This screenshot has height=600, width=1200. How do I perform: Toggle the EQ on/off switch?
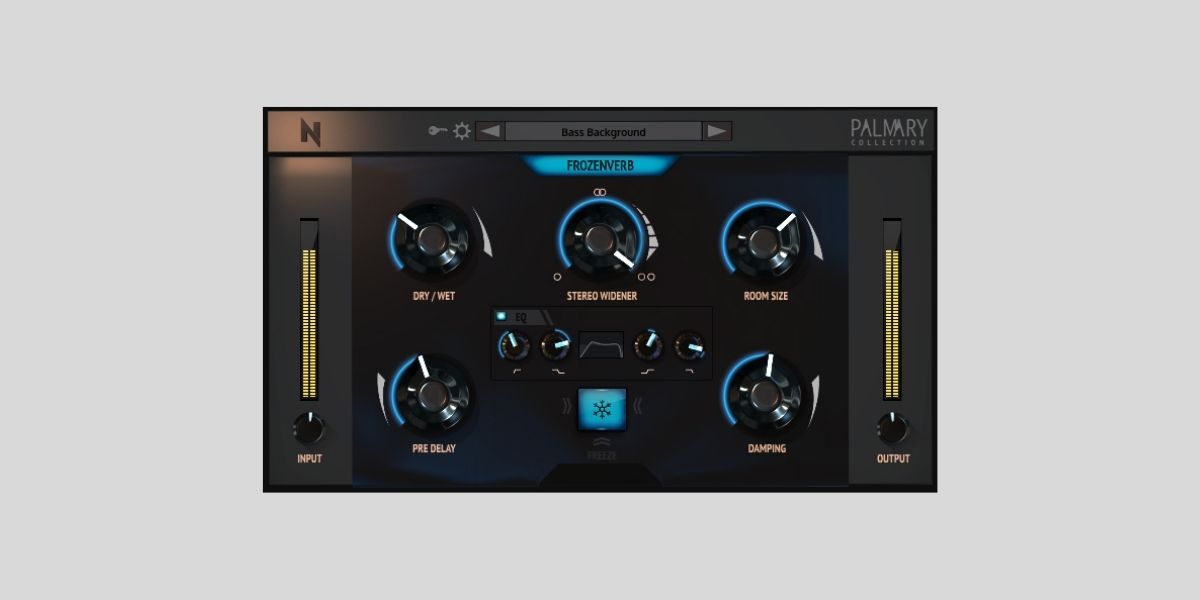click(502, 316)
